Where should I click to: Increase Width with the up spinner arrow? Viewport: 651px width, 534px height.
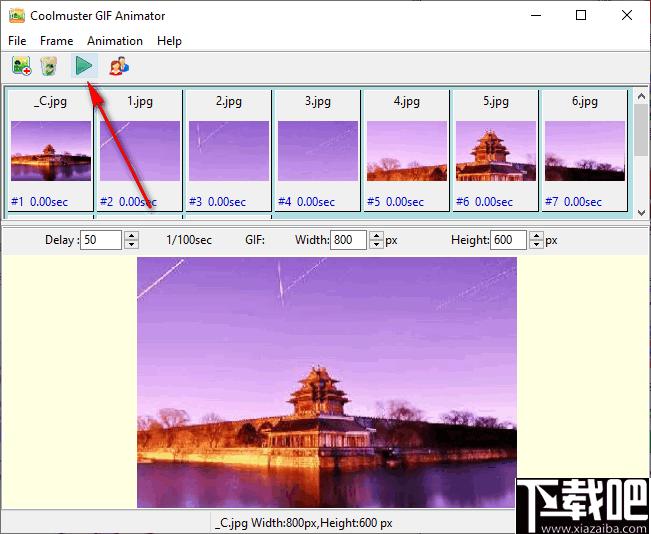pyautogui.click(x=376, y=235)
